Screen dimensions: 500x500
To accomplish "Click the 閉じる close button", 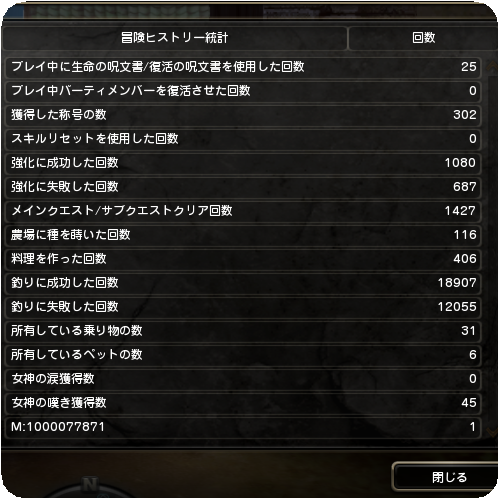I will click(447, 477).
